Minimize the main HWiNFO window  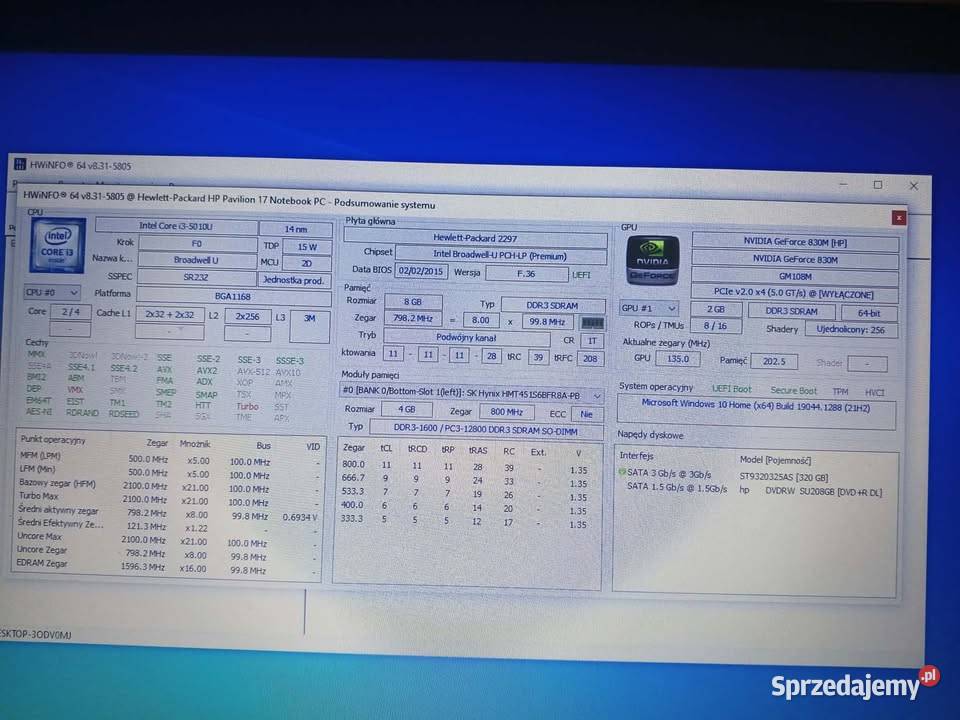pyautogui.click(x=842, y=184)
